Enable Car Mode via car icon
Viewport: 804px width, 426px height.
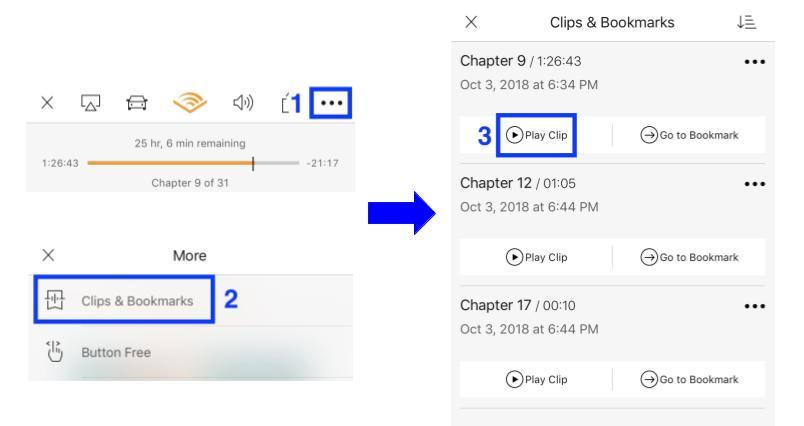[x=137, y=103]
